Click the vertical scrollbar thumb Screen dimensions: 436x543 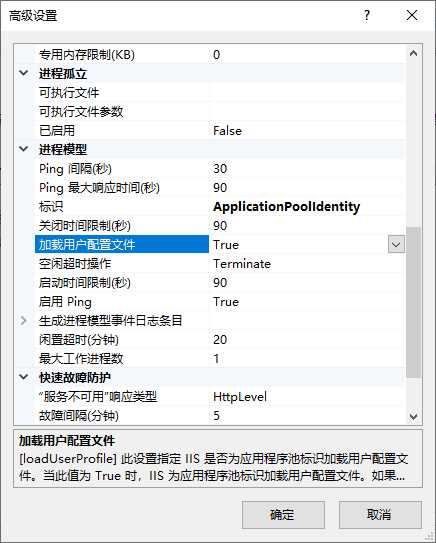click(x=413, y=302)
